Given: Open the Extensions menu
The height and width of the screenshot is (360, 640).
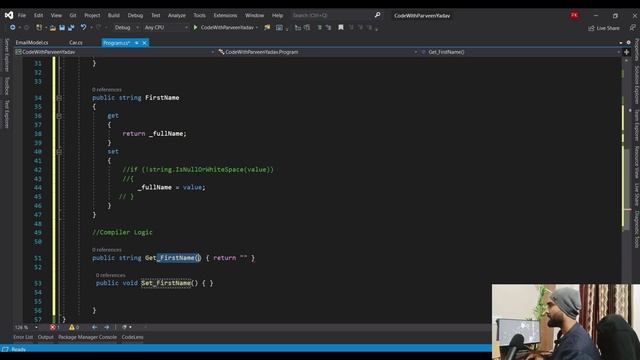Looking at the screenshot, I should 225,15.
